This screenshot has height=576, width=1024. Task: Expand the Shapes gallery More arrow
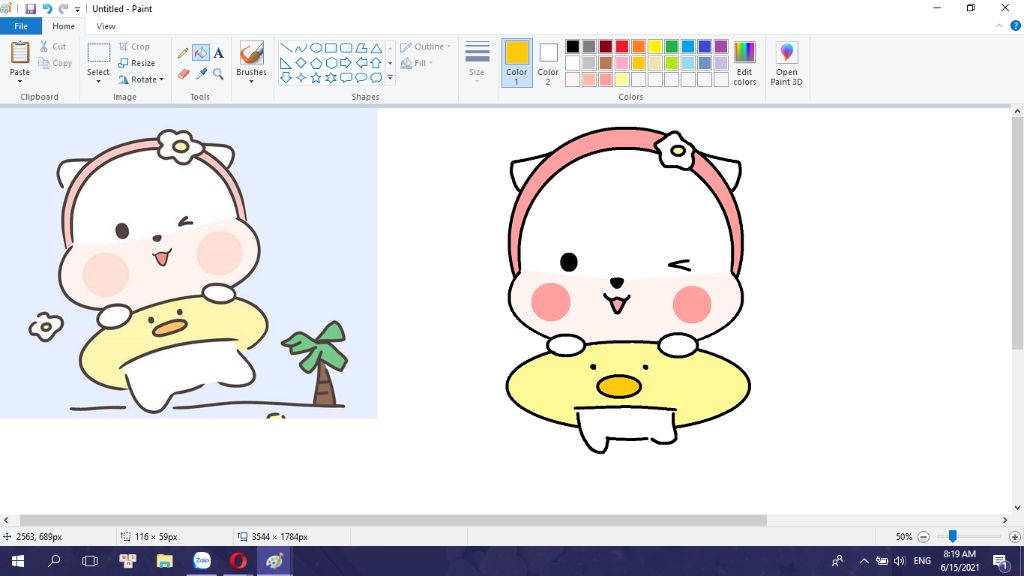click(x=390, y=78)
